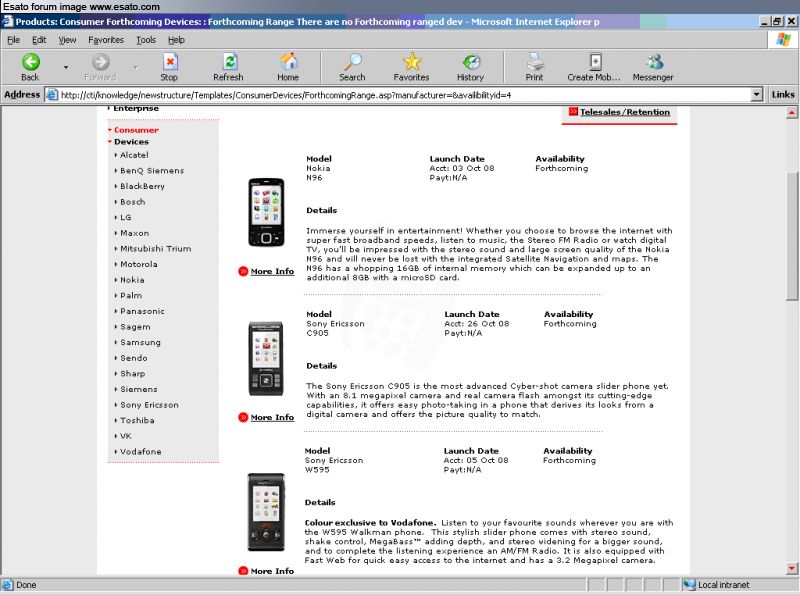This screenshot has height=595, width=800.
Task: Open the Telesales/Retention link
Action: click(624, 112)
